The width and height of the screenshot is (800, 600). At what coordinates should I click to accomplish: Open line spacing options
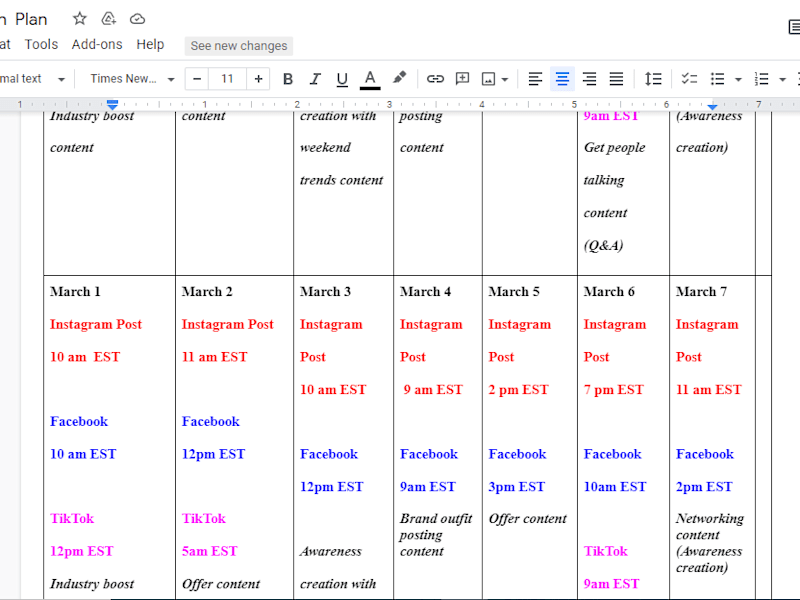pos(653,79)
